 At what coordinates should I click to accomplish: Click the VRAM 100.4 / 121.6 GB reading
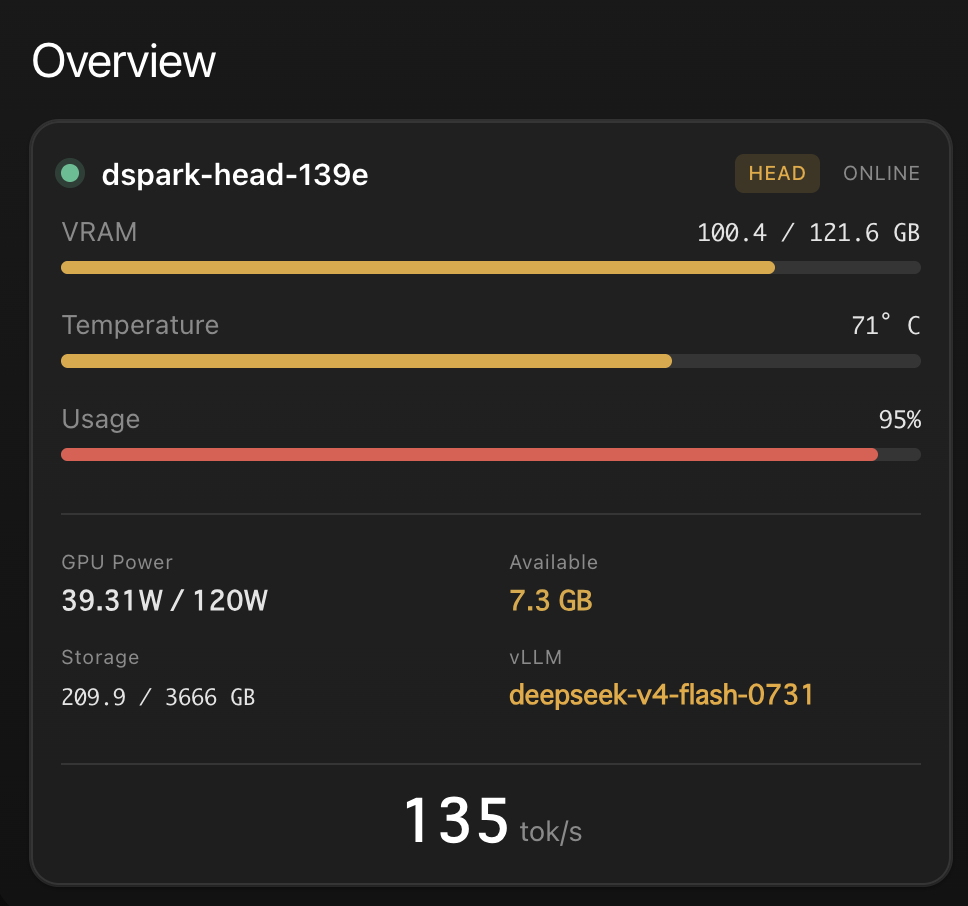click(x=808, y=233)
